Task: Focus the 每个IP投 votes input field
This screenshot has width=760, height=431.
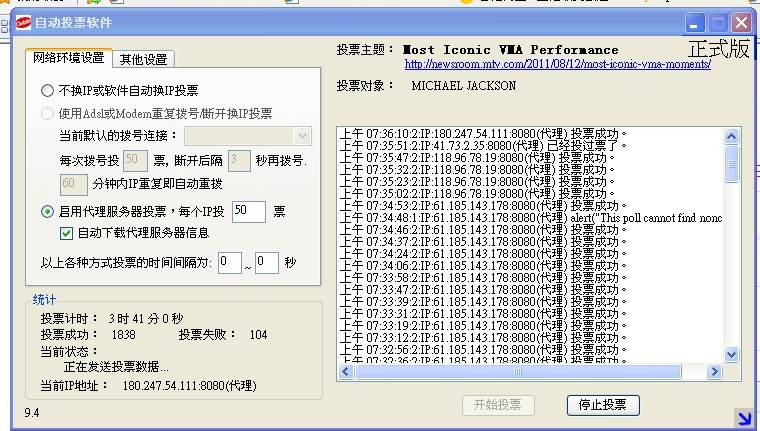Action: [249, 212]
